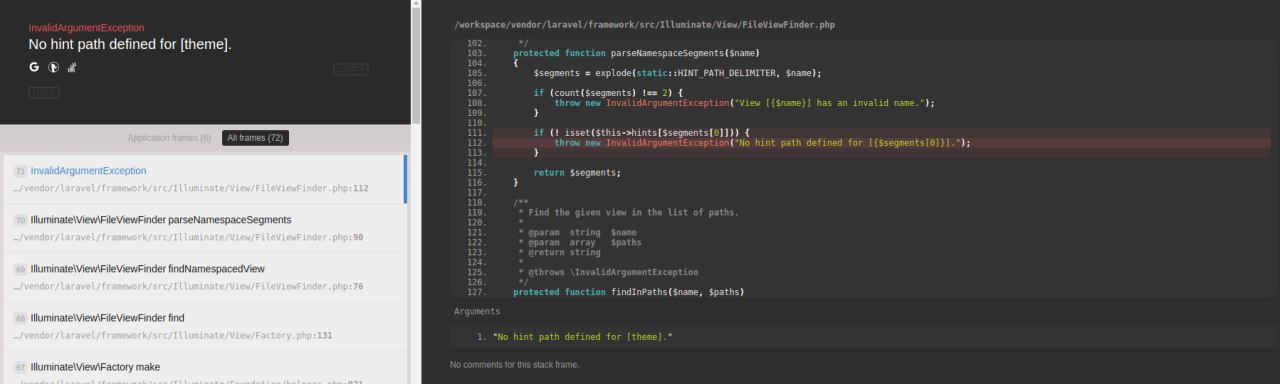1280x384 pixels.
Task: Click docblock line 118 'Find the given view'
Action: point(629,213)
